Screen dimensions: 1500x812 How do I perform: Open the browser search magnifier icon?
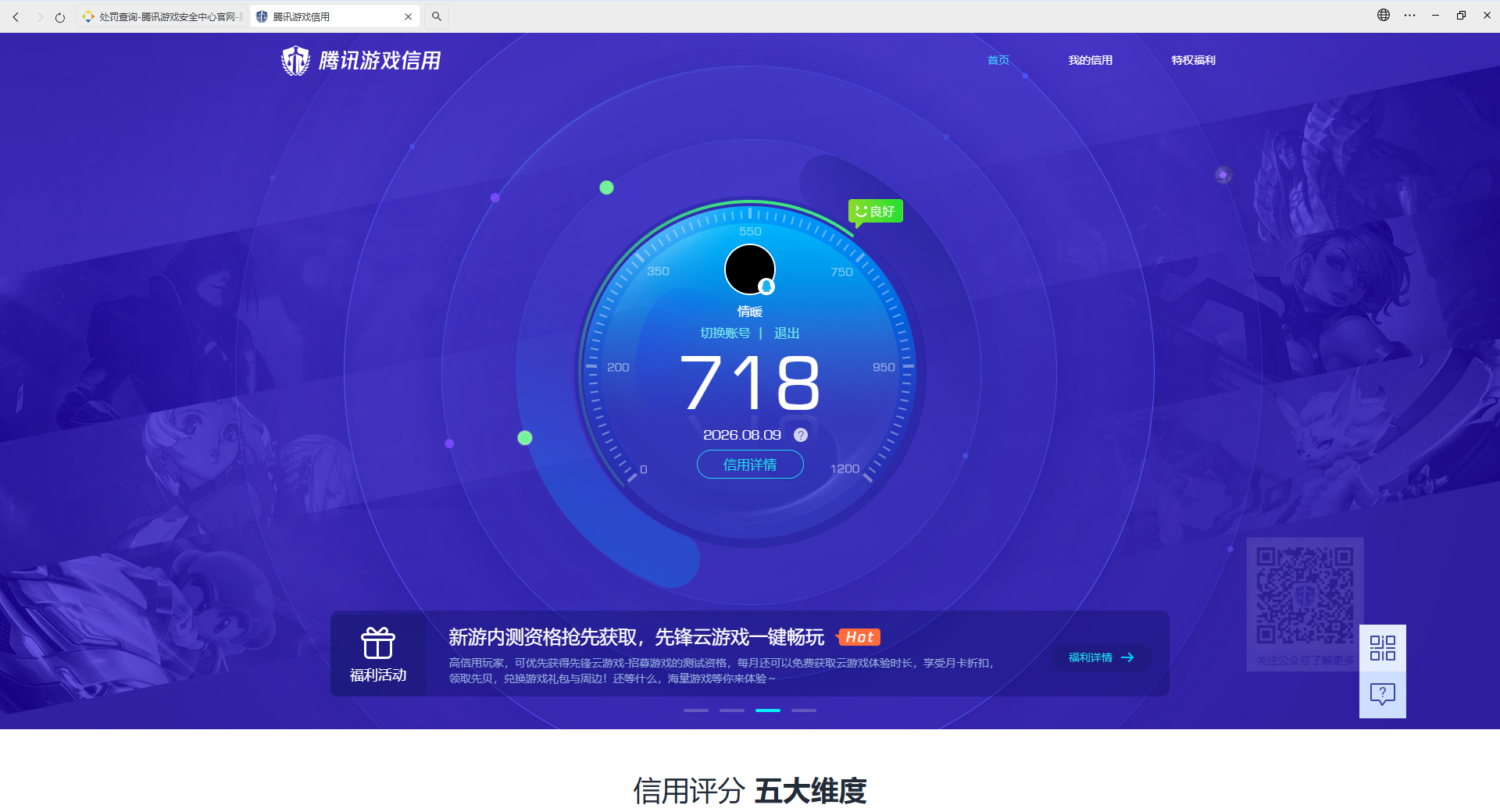pyautogui.click(x=437, y=16)
